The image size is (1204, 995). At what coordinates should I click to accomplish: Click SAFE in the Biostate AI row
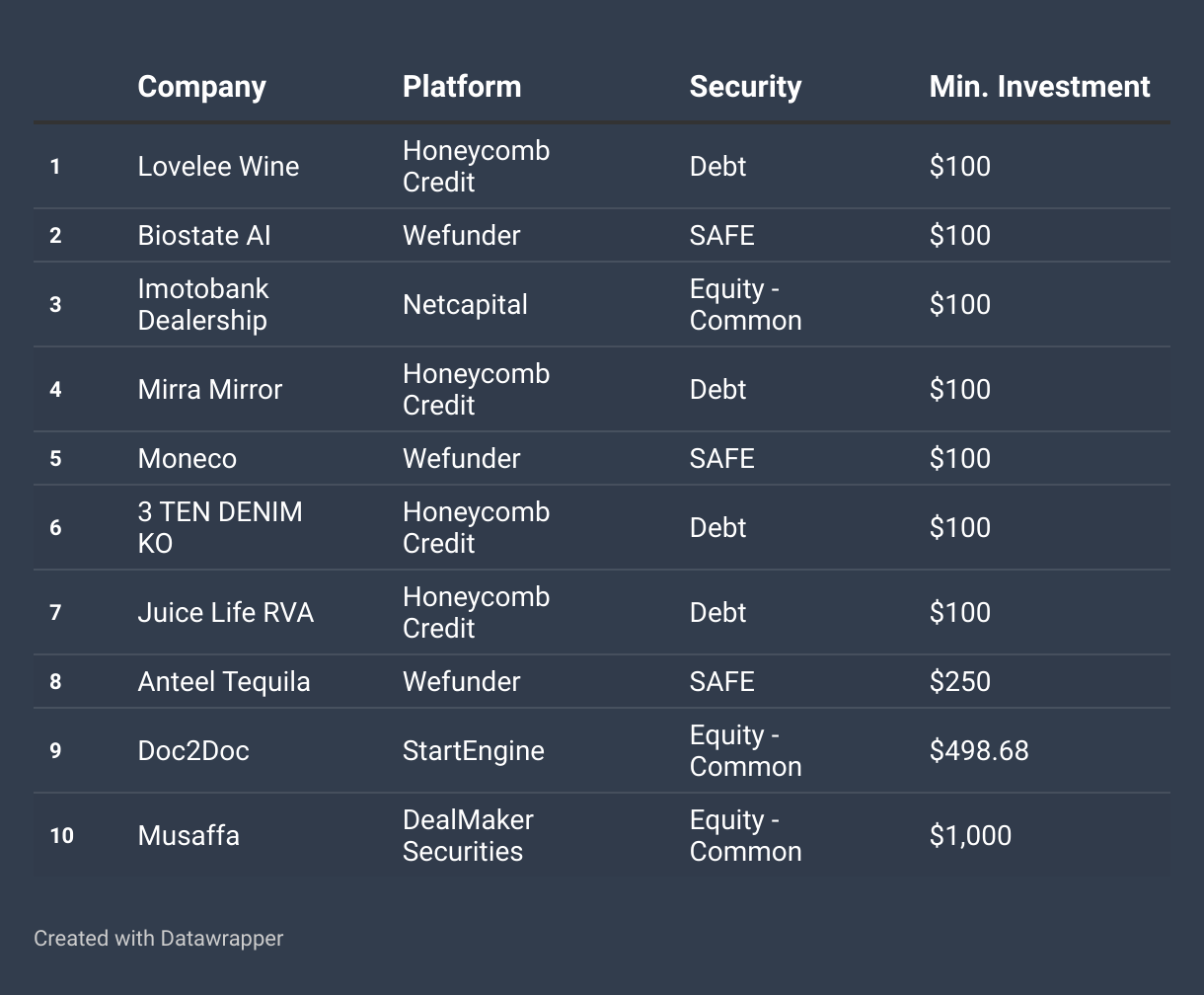[722, 235]
